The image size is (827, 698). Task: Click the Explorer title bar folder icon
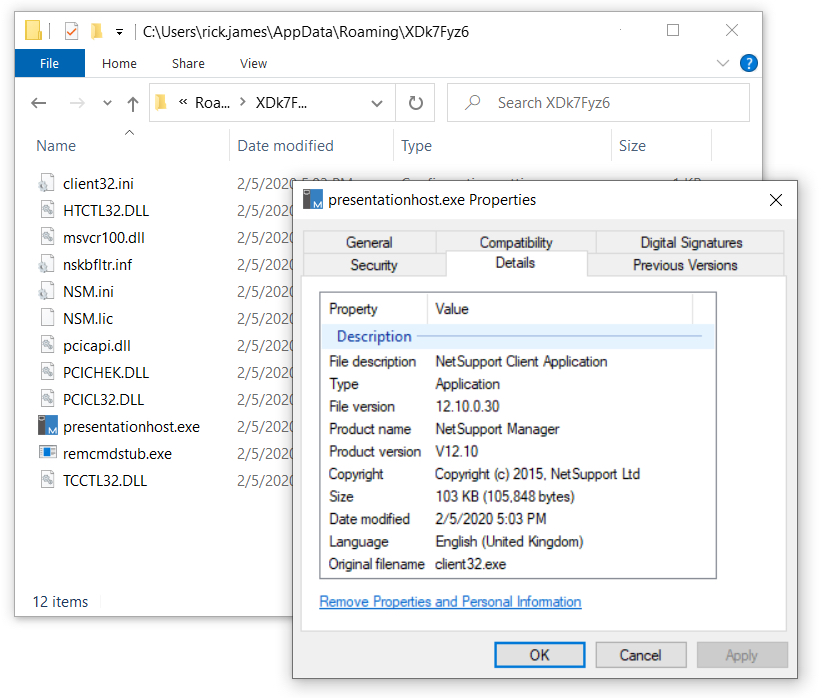pyautogui.click(x=33, y=31)
